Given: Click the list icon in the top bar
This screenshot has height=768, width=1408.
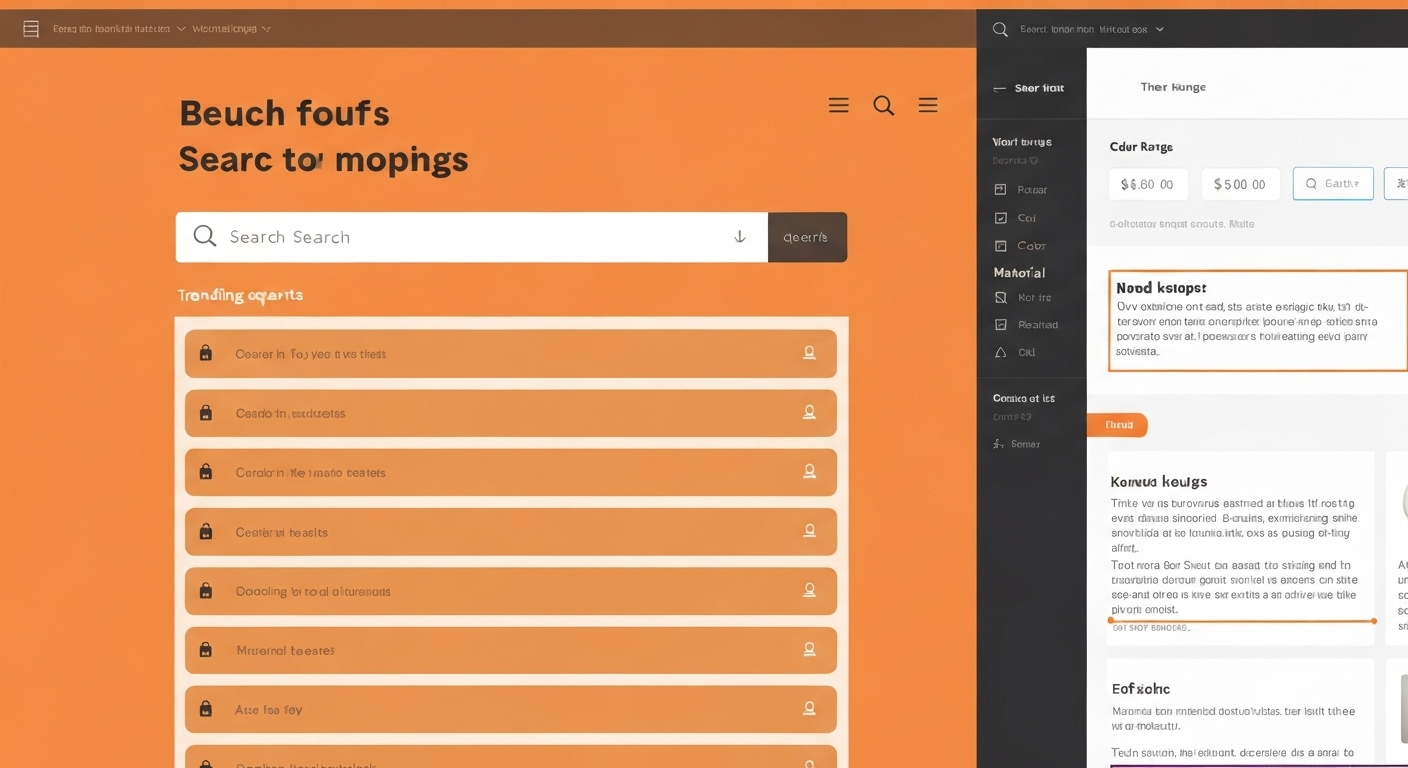Looking at the screenshot, I should point(31,29).
